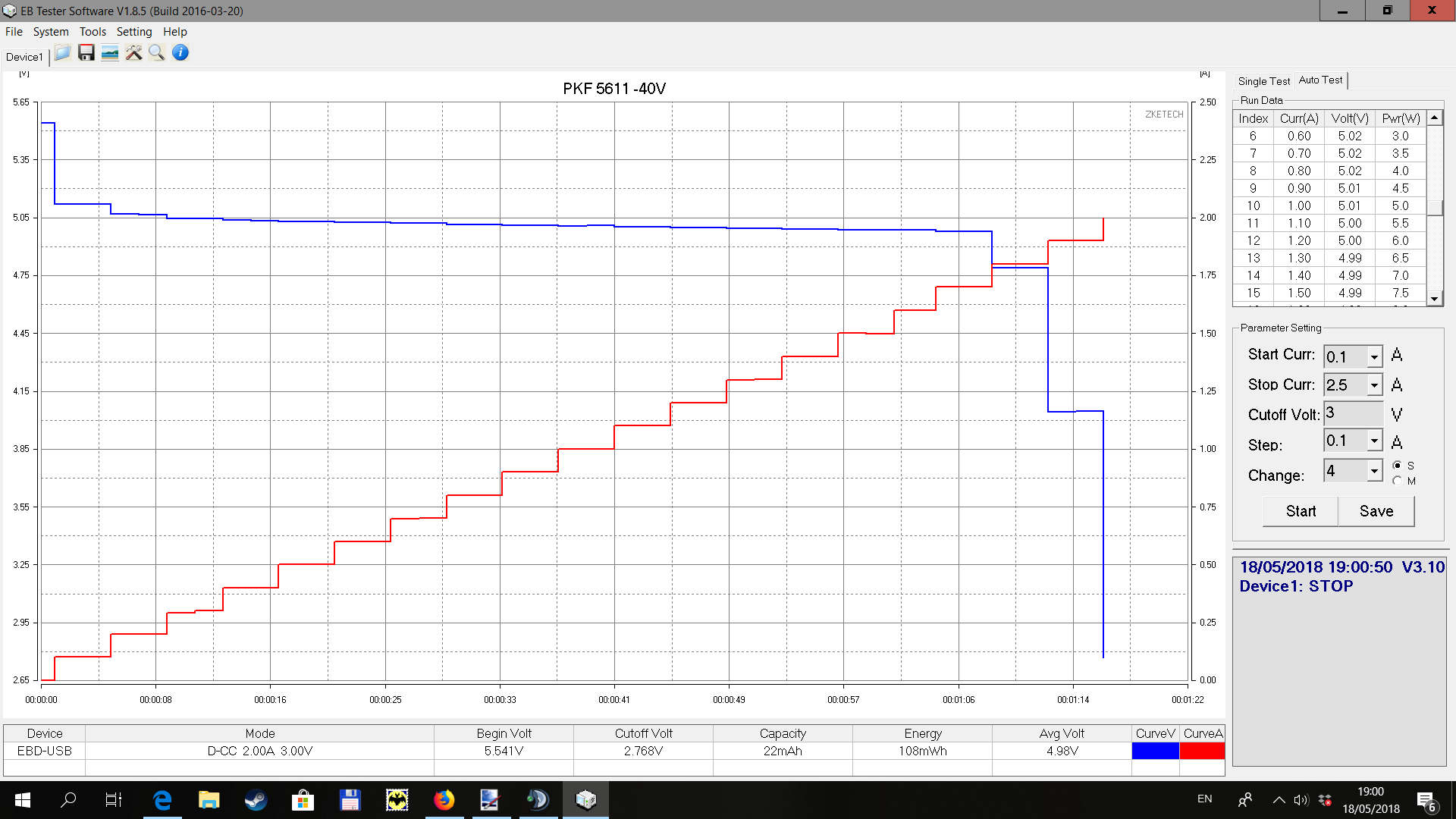Expand the Start Curr dropdown

pyautogui.click(x=1374, y=356)
